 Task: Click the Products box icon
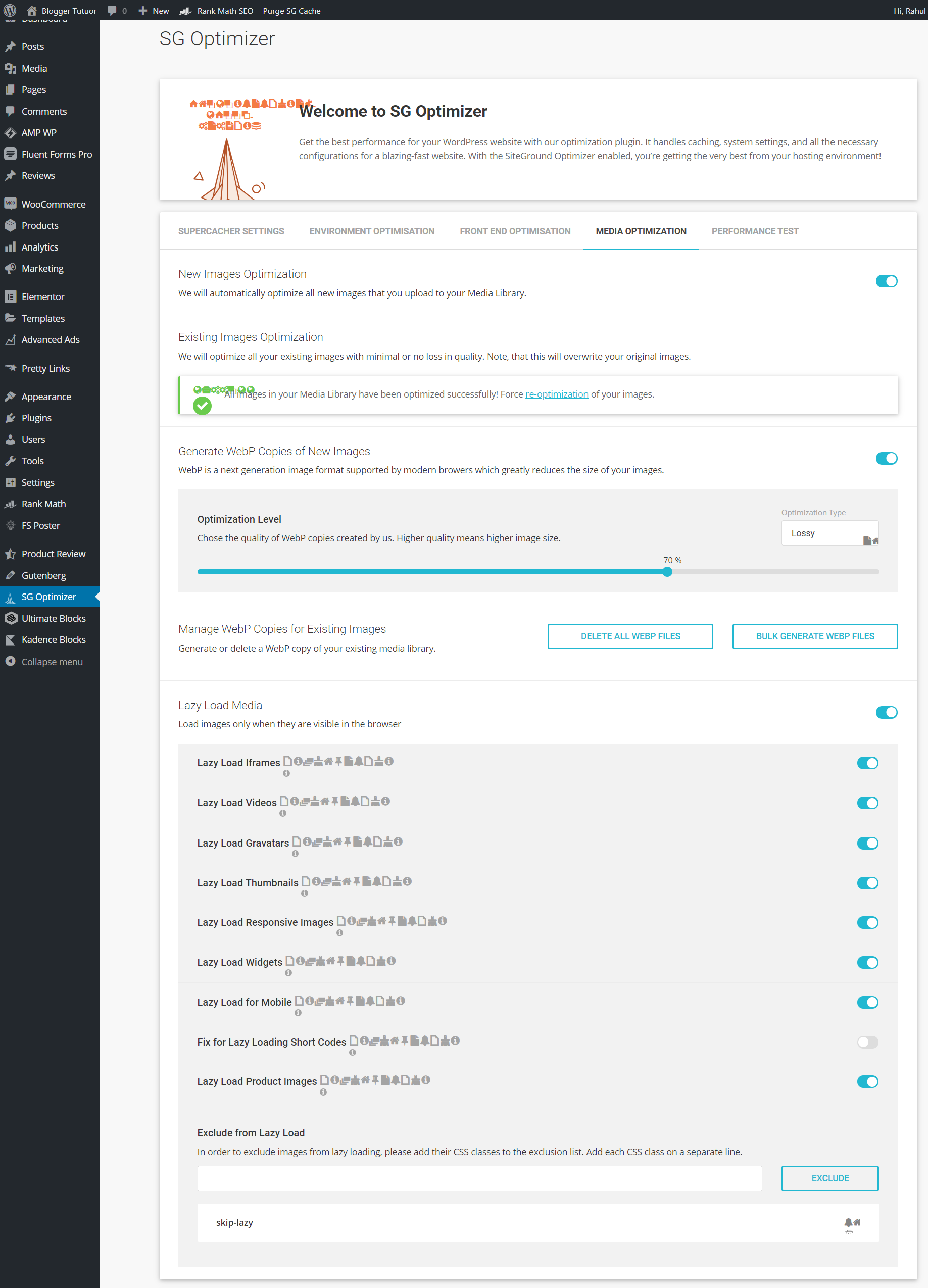(10, 225)
